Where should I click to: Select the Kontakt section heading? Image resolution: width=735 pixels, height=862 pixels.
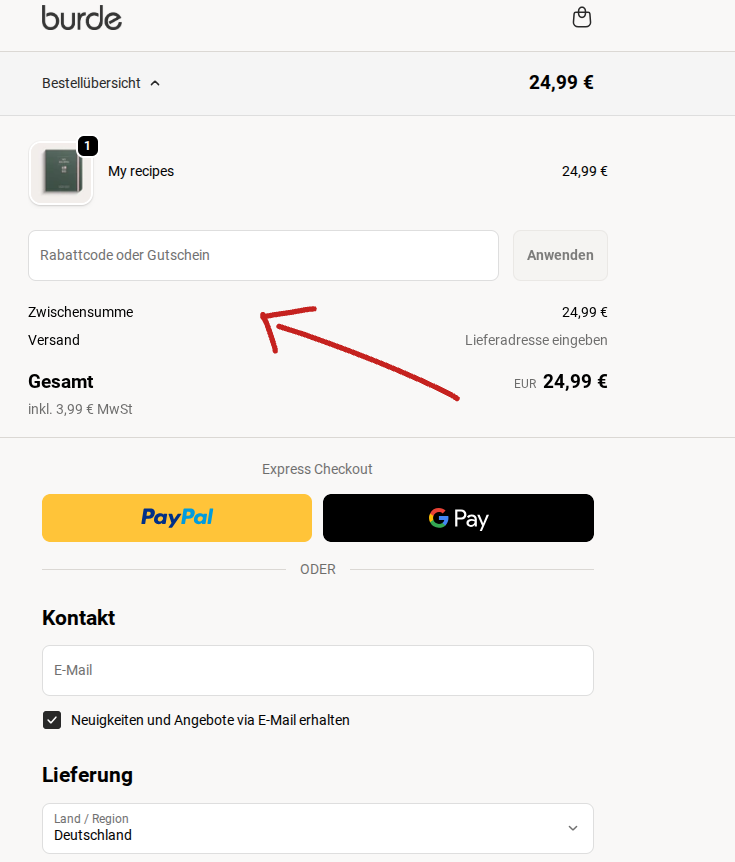click(78, 618)
